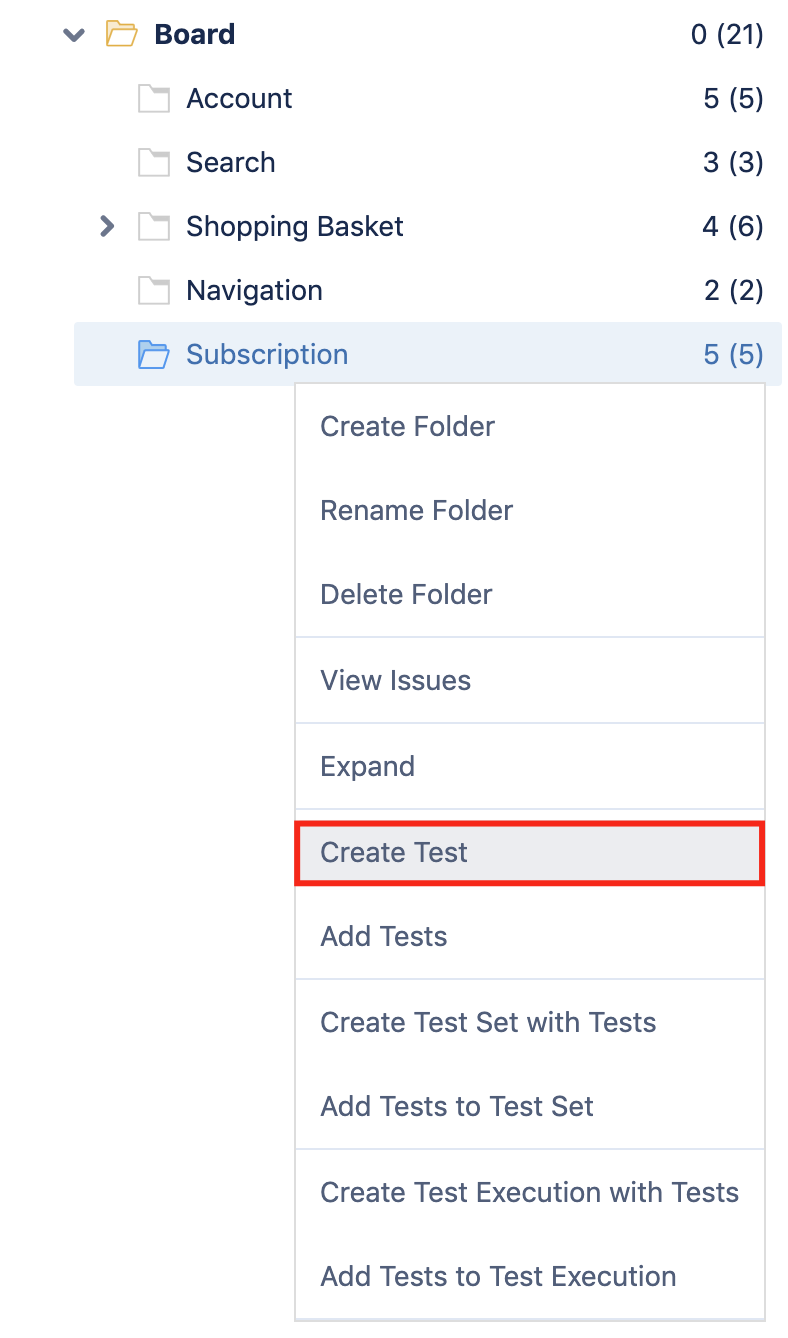Choose Create Test Execution with Tests
This screenshot has height=1338, width=788.
(530, 1193)
